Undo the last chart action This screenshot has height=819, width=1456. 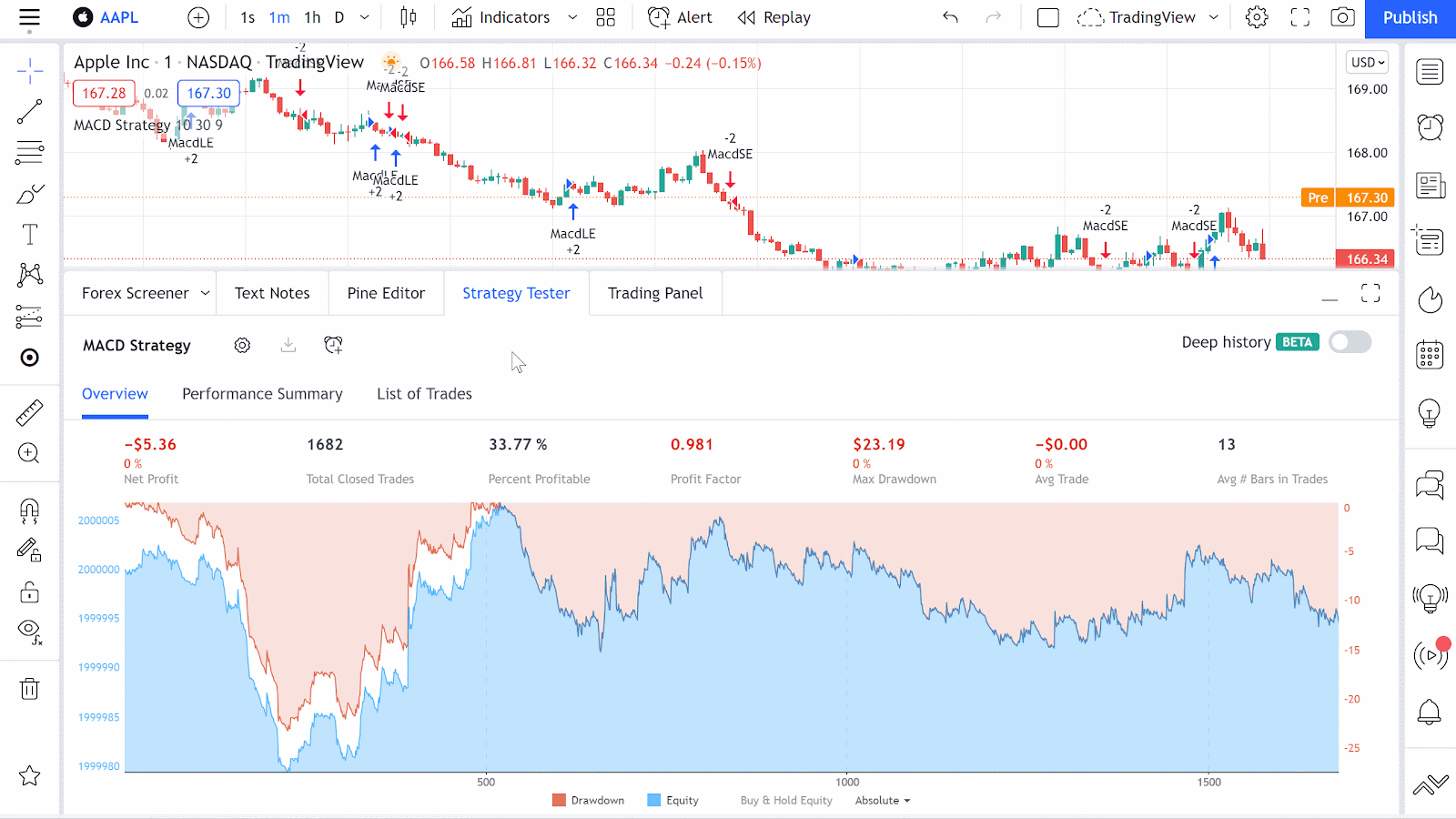(951, 17)
